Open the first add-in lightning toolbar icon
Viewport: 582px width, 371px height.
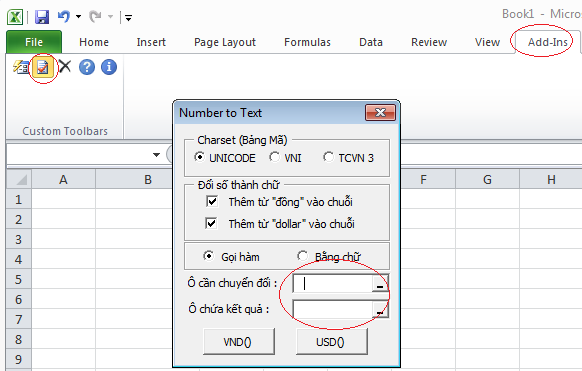(21, 67)
